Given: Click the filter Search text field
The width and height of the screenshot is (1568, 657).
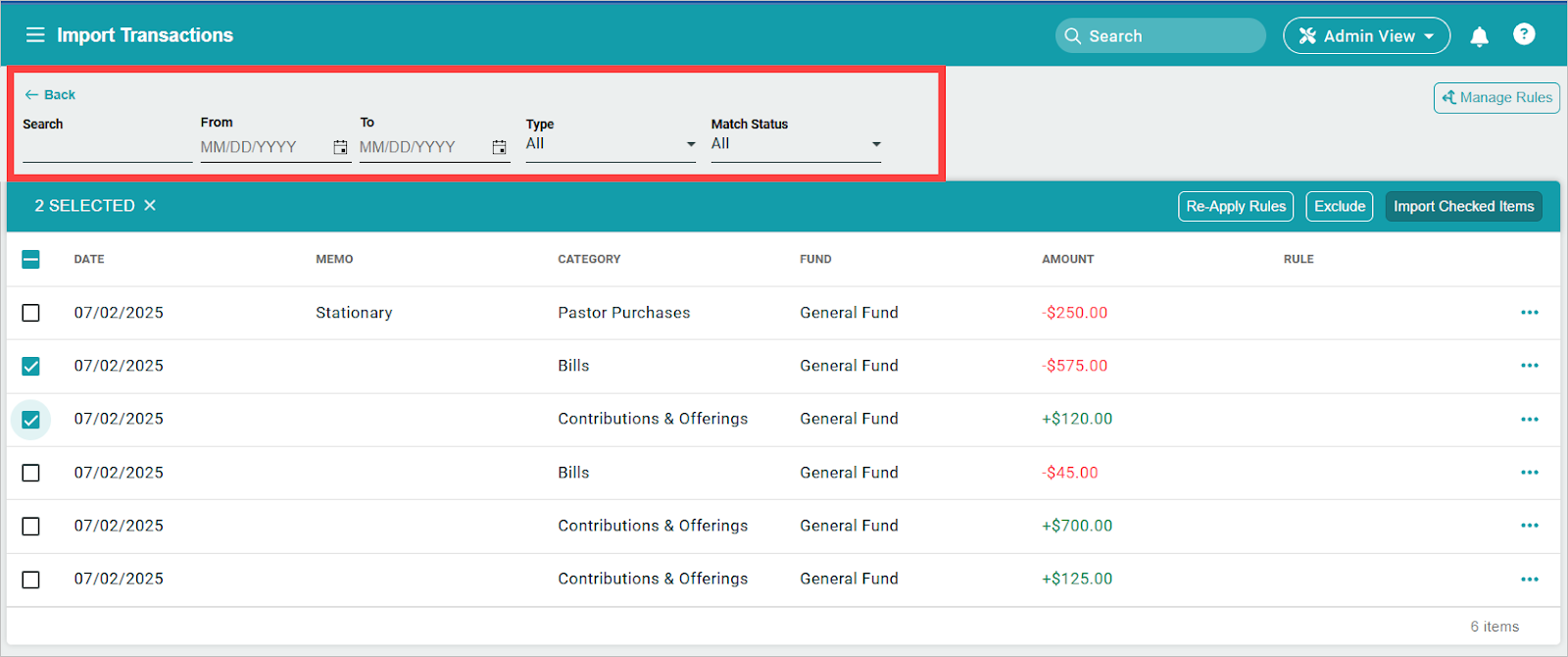Looking at the screenshot, I should coord(106,147).
